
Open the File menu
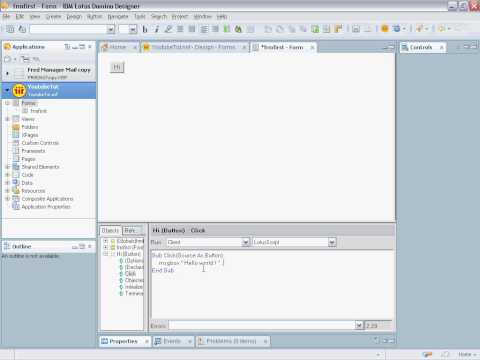pos(6,16)
